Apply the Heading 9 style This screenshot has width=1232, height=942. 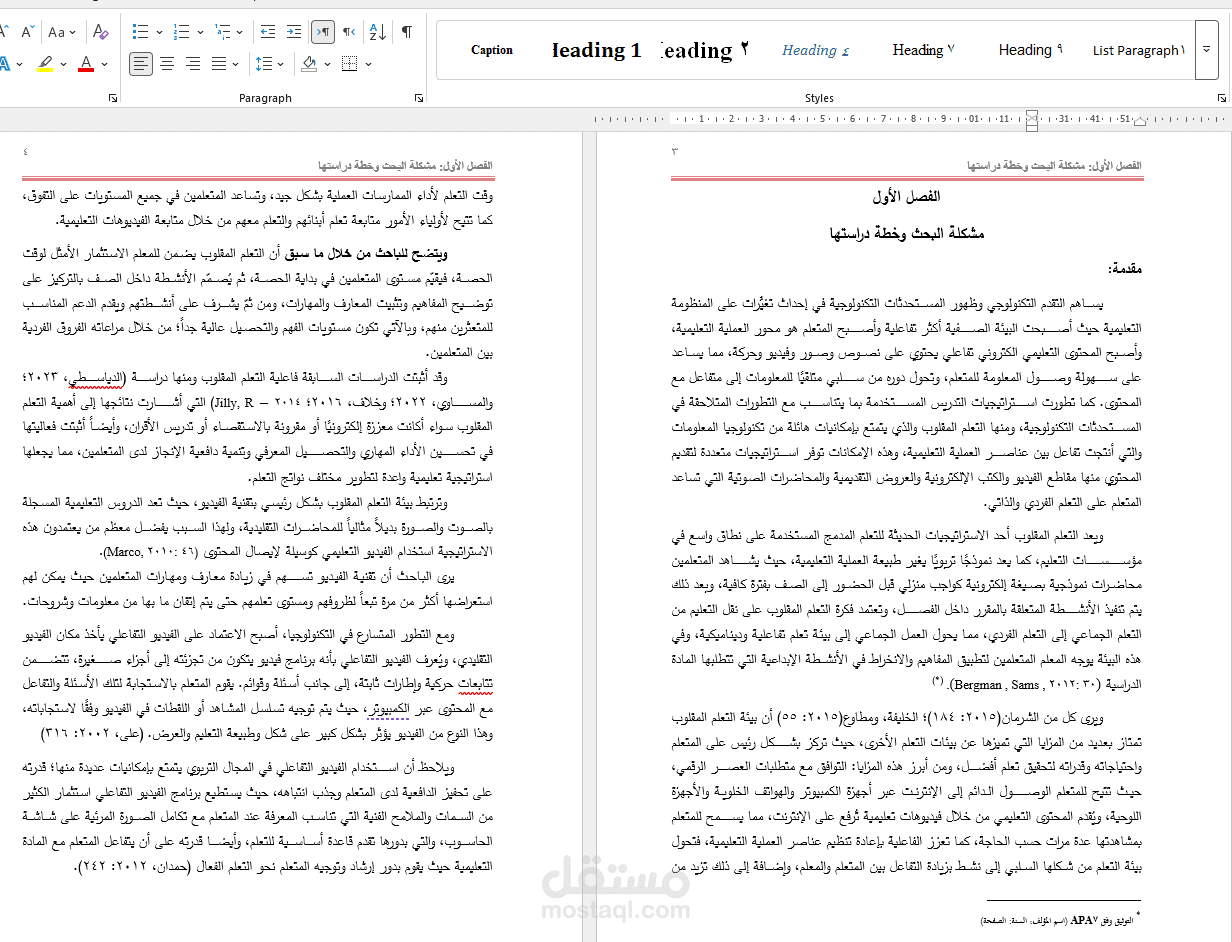[1030, 50]
